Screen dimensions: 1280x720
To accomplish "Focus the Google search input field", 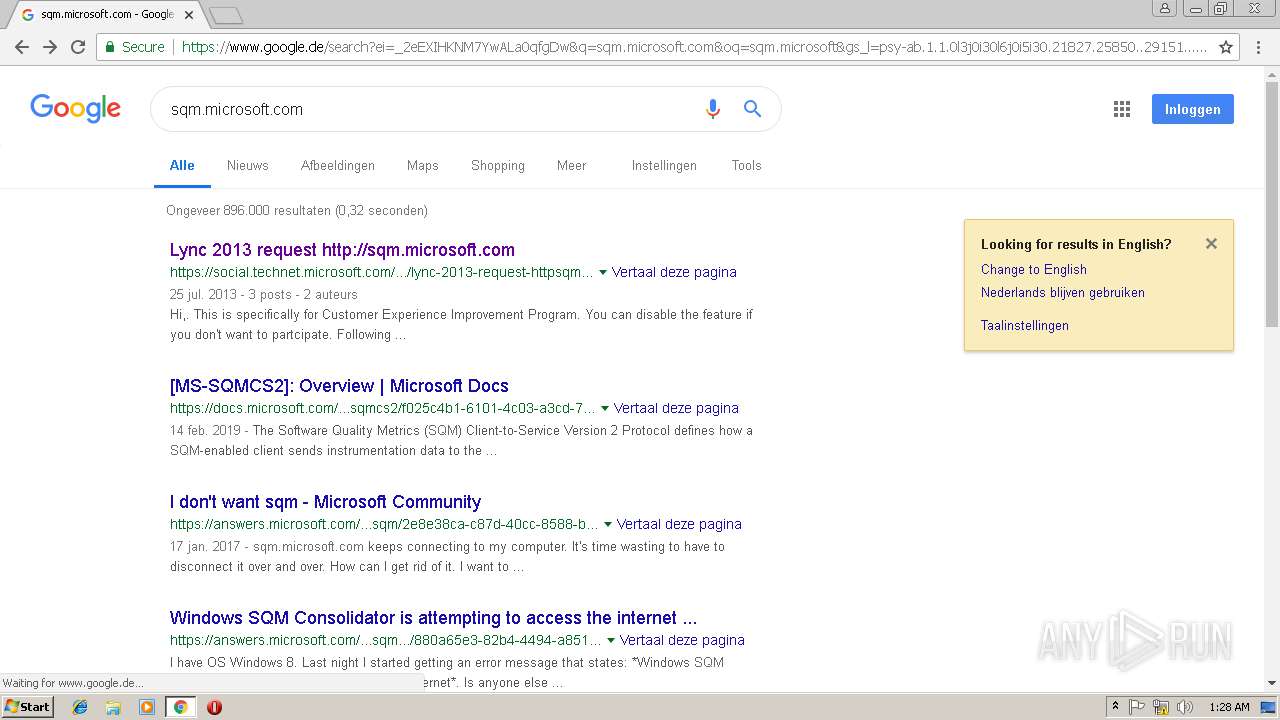I will pos(430,109).
